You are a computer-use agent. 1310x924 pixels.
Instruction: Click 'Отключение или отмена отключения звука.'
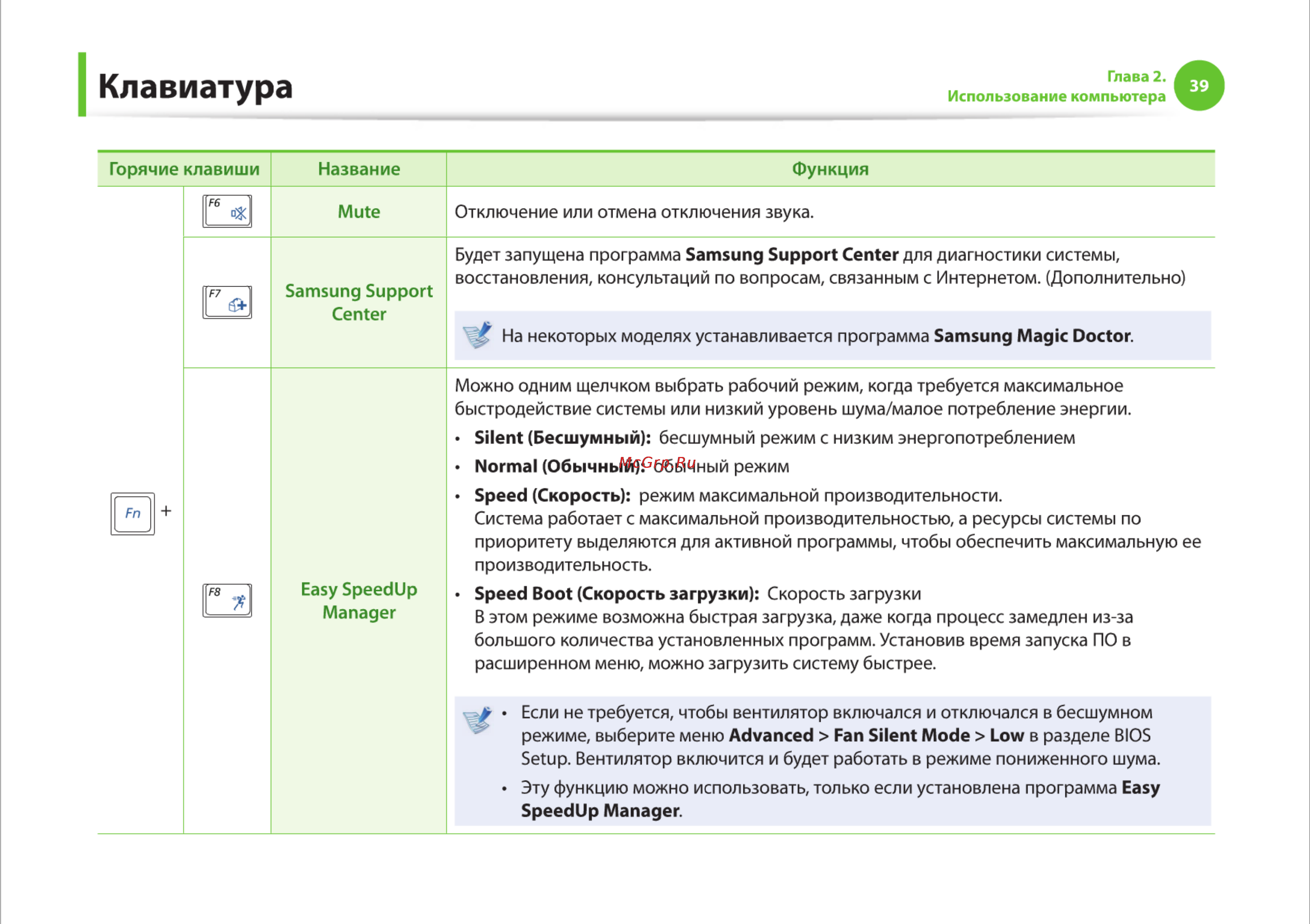pos(634,212)
